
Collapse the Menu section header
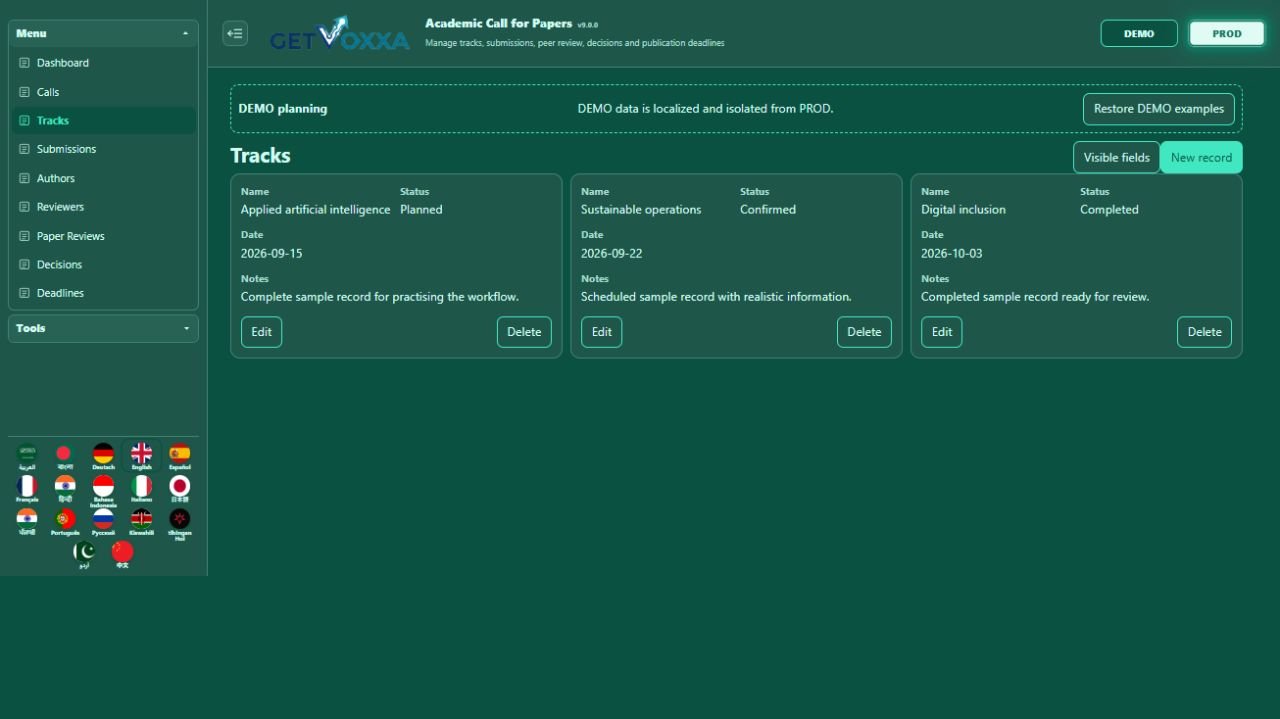(x=103, y=33)
